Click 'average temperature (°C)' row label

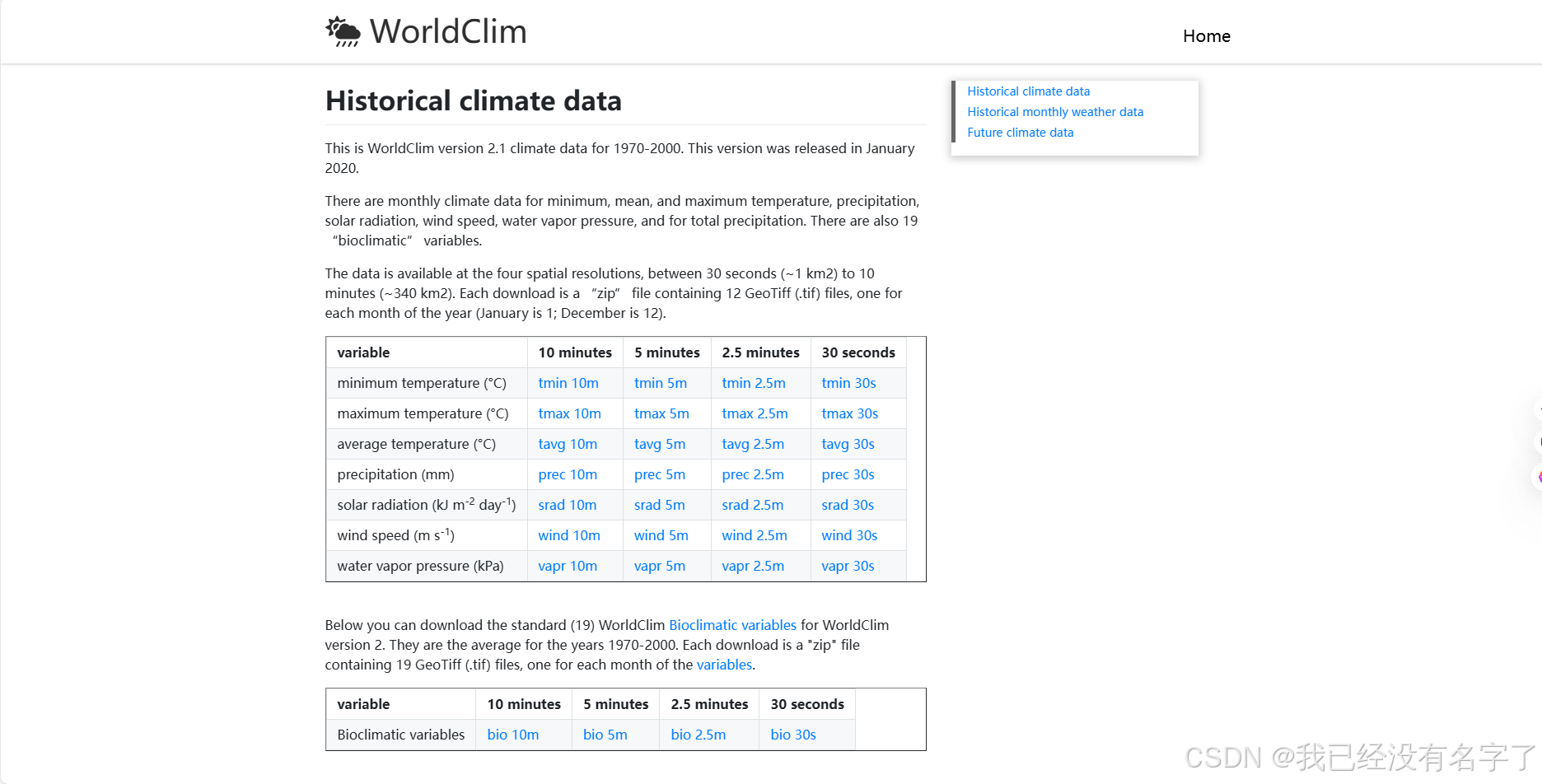[416, 444]
